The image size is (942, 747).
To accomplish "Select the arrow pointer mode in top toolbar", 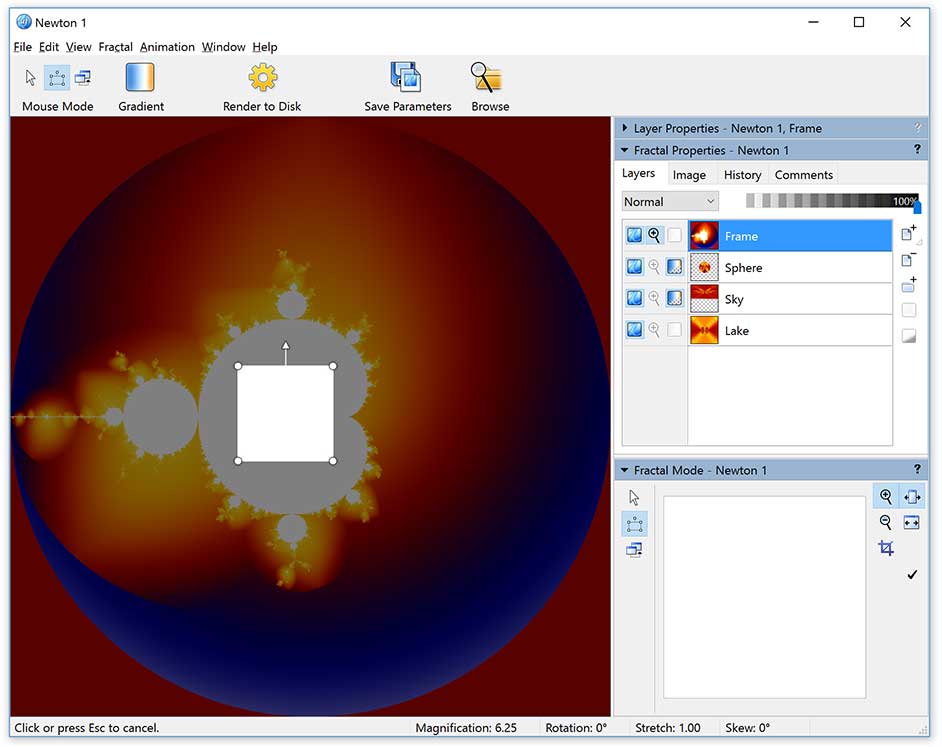I will click(30, 78).
